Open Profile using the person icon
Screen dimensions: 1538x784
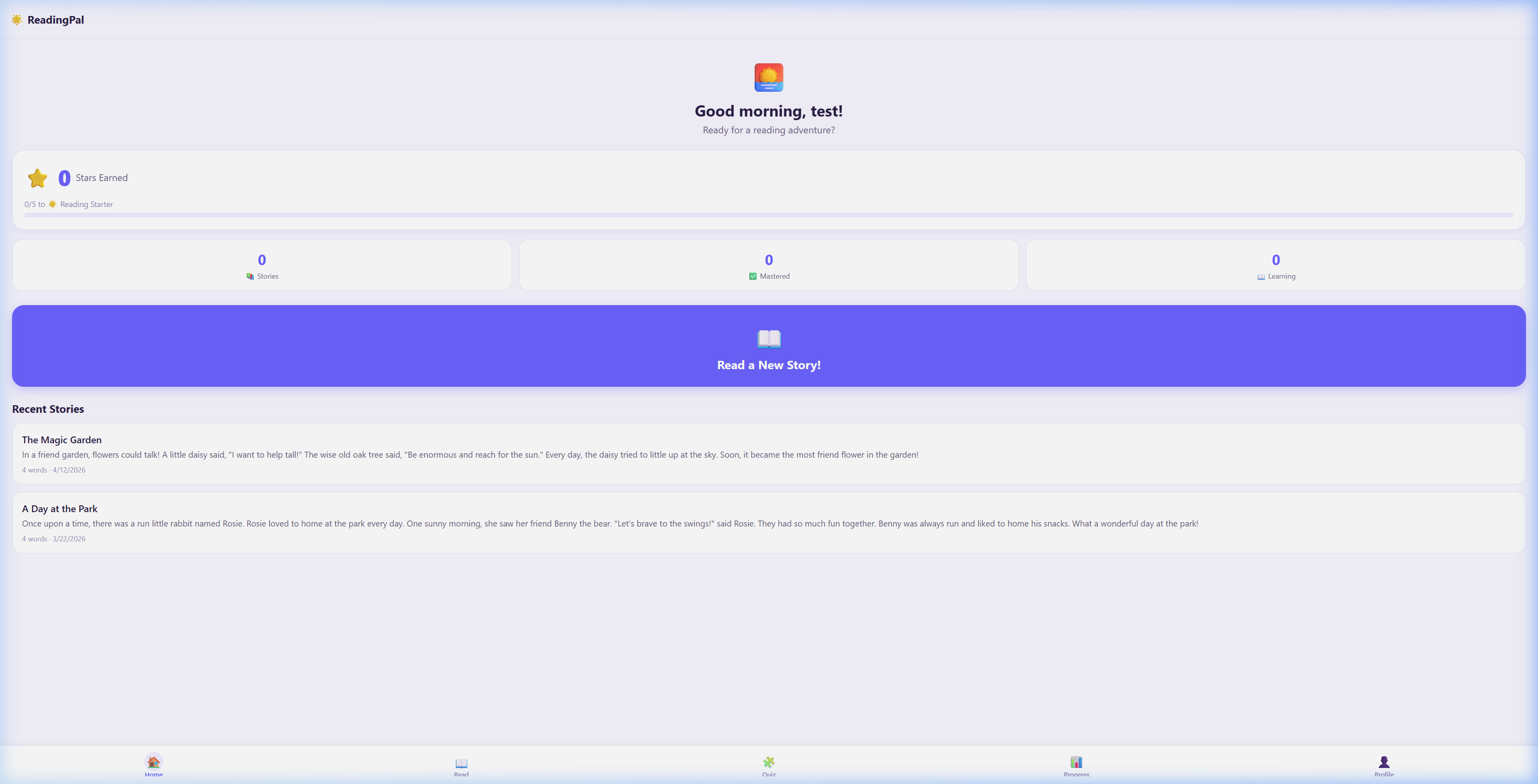point(1383,762)
